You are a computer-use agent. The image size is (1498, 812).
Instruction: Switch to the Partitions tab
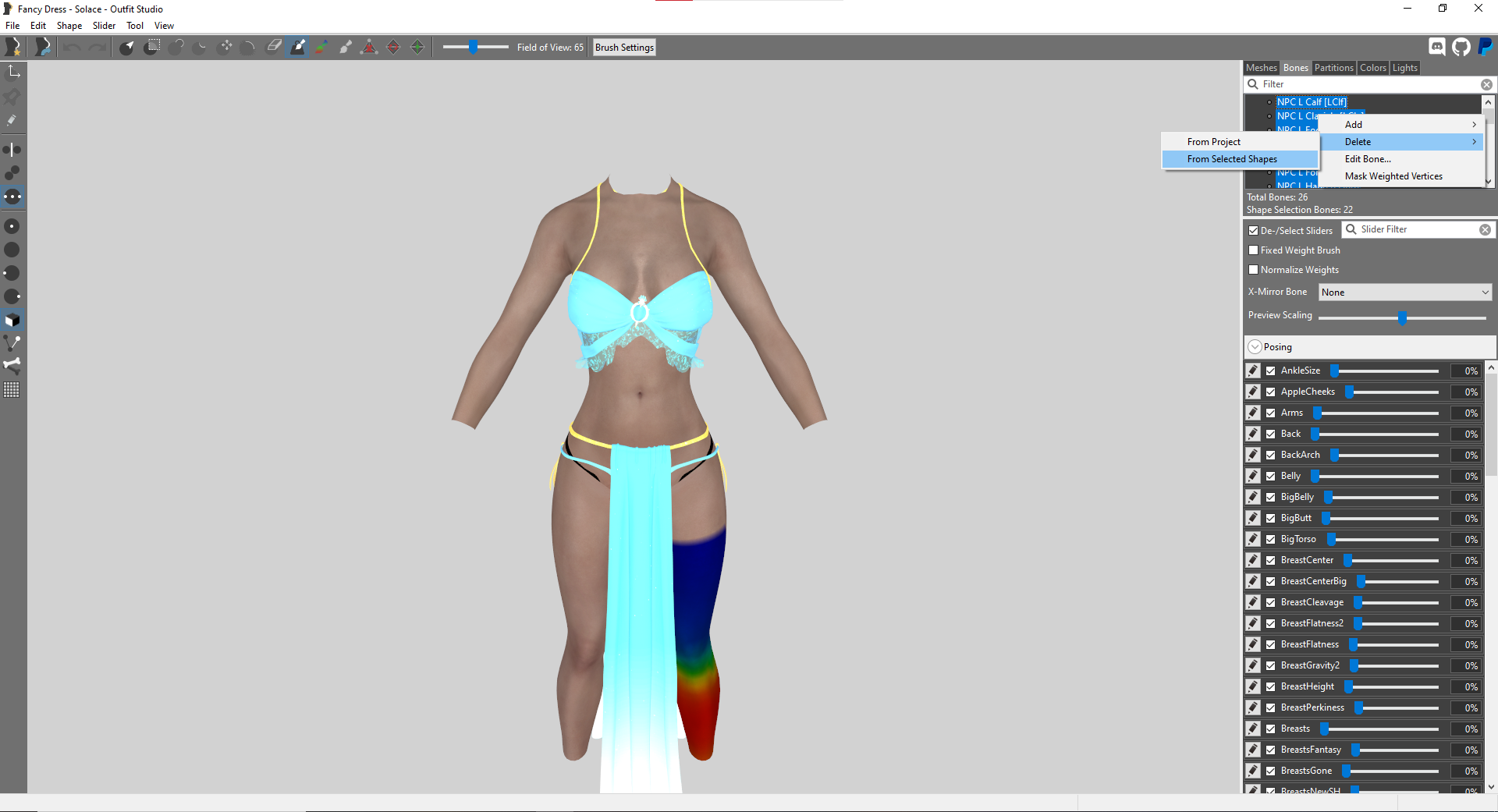pyautogui.click(x=1333, y=68)
